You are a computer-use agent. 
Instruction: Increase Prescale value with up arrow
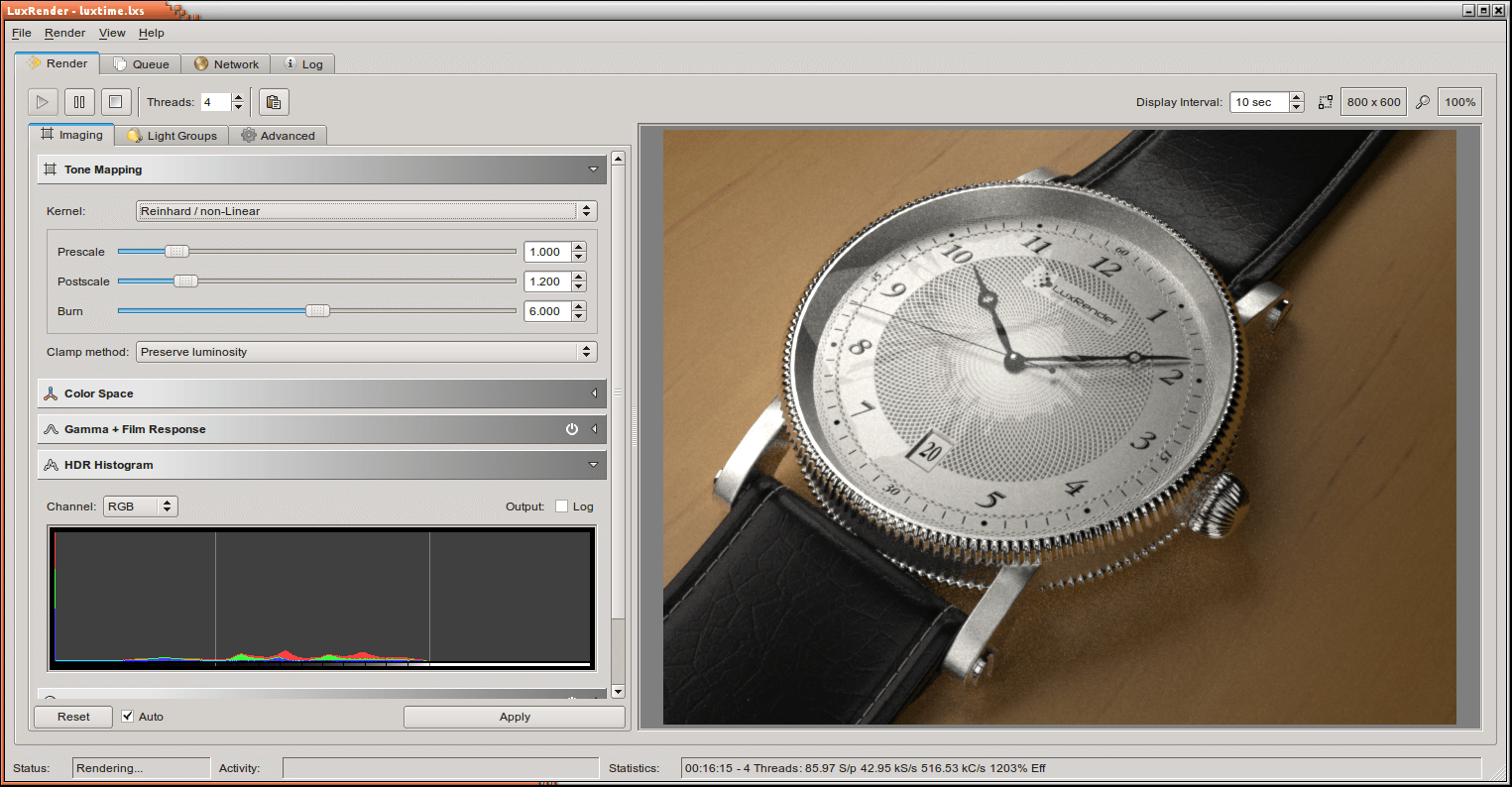pos(579,247)
